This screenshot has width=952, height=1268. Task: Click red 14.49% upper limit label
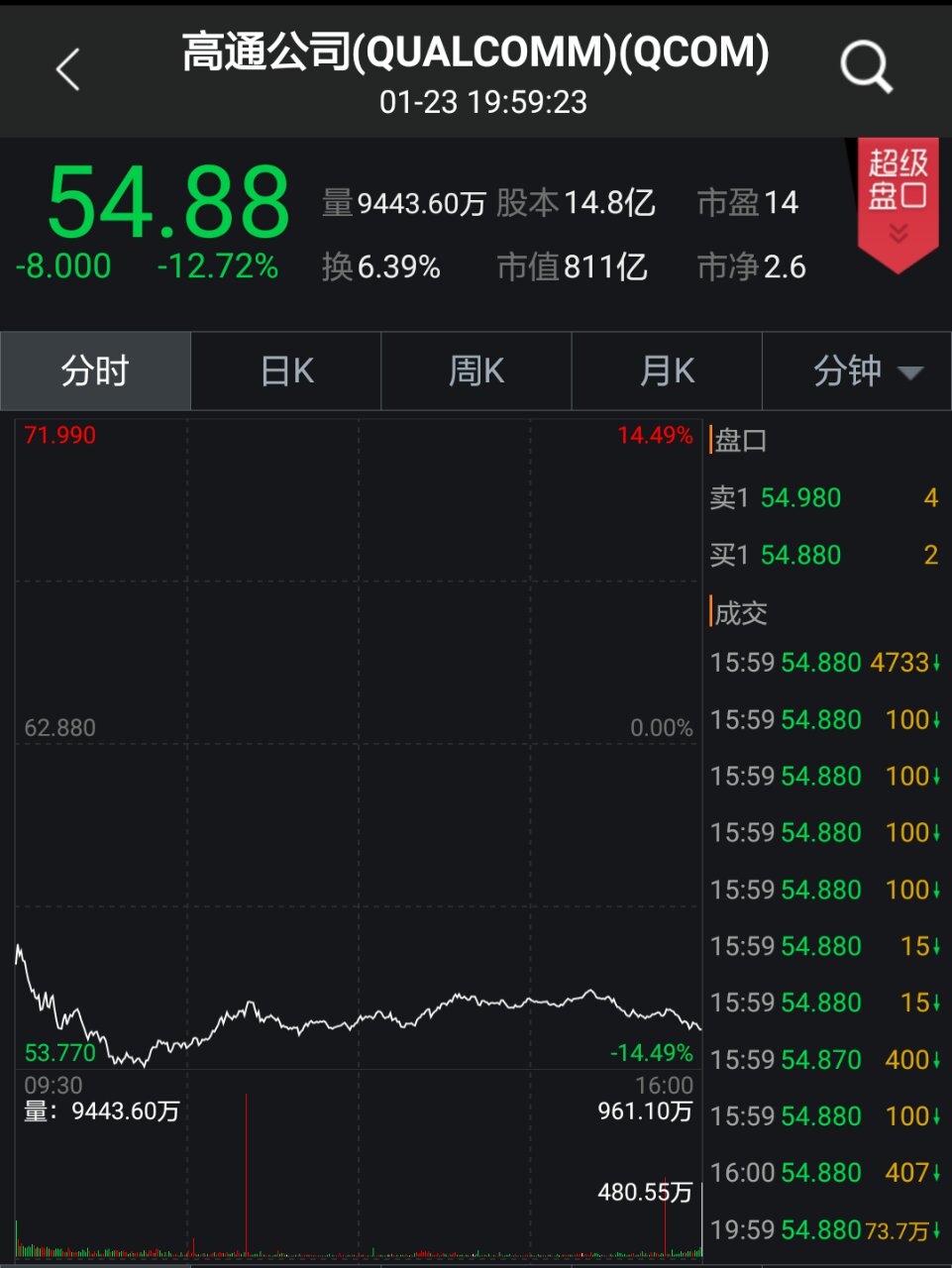(655, 435)
